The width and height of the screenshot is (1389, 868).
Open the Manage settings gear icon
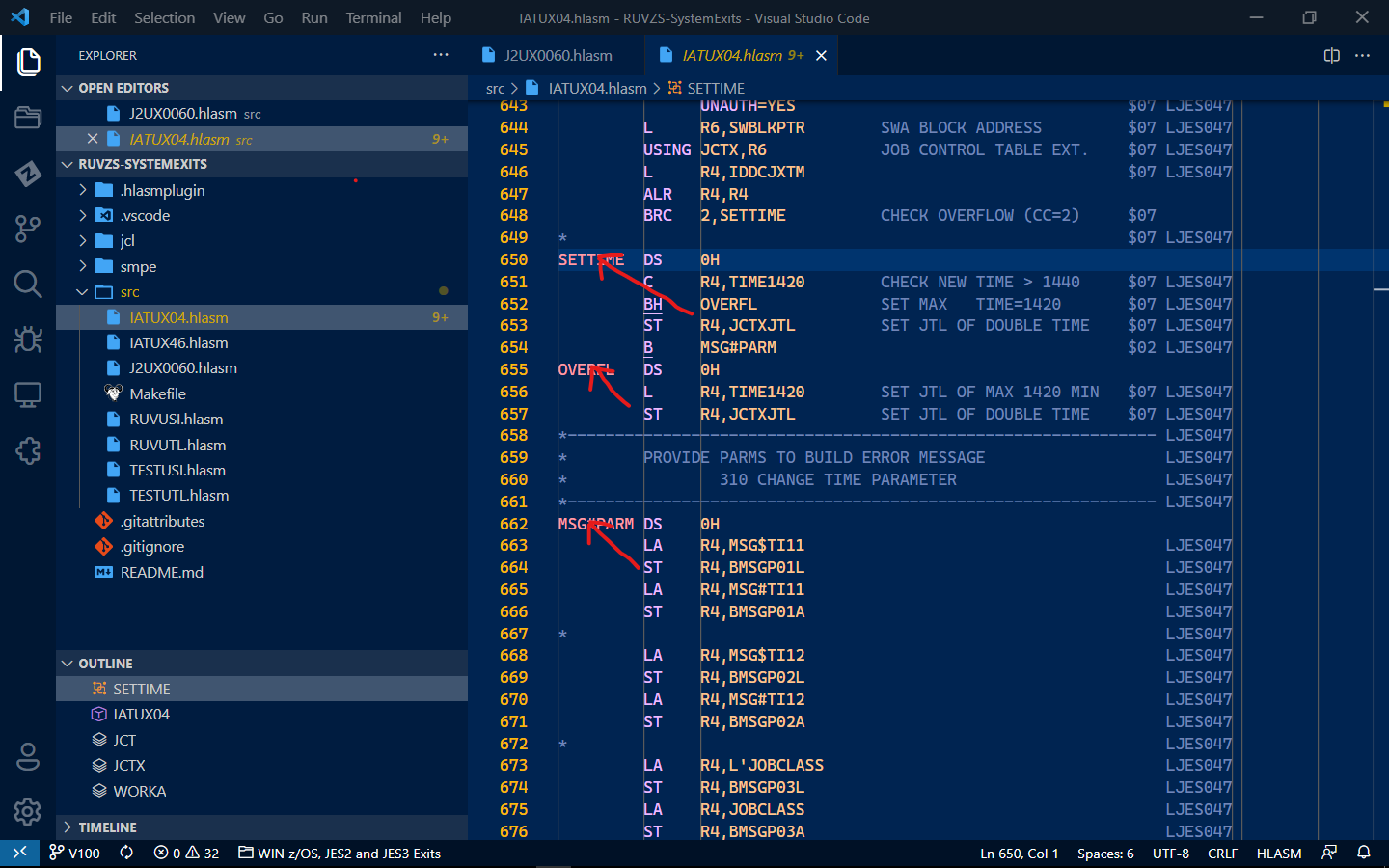(27, 811)
